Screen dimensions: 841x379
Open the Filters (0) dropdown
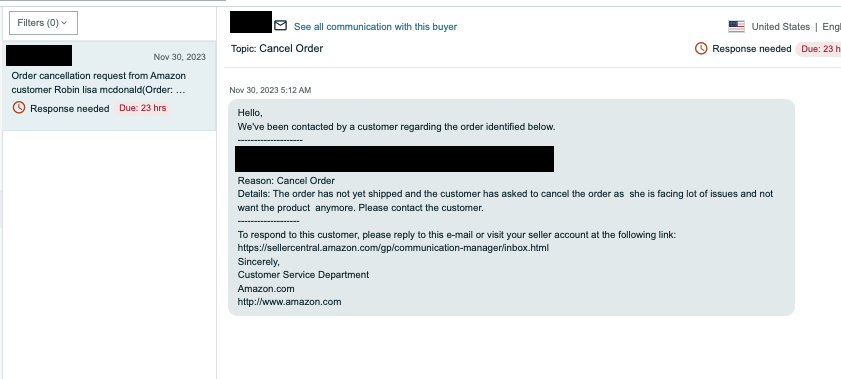coord(43,23)
